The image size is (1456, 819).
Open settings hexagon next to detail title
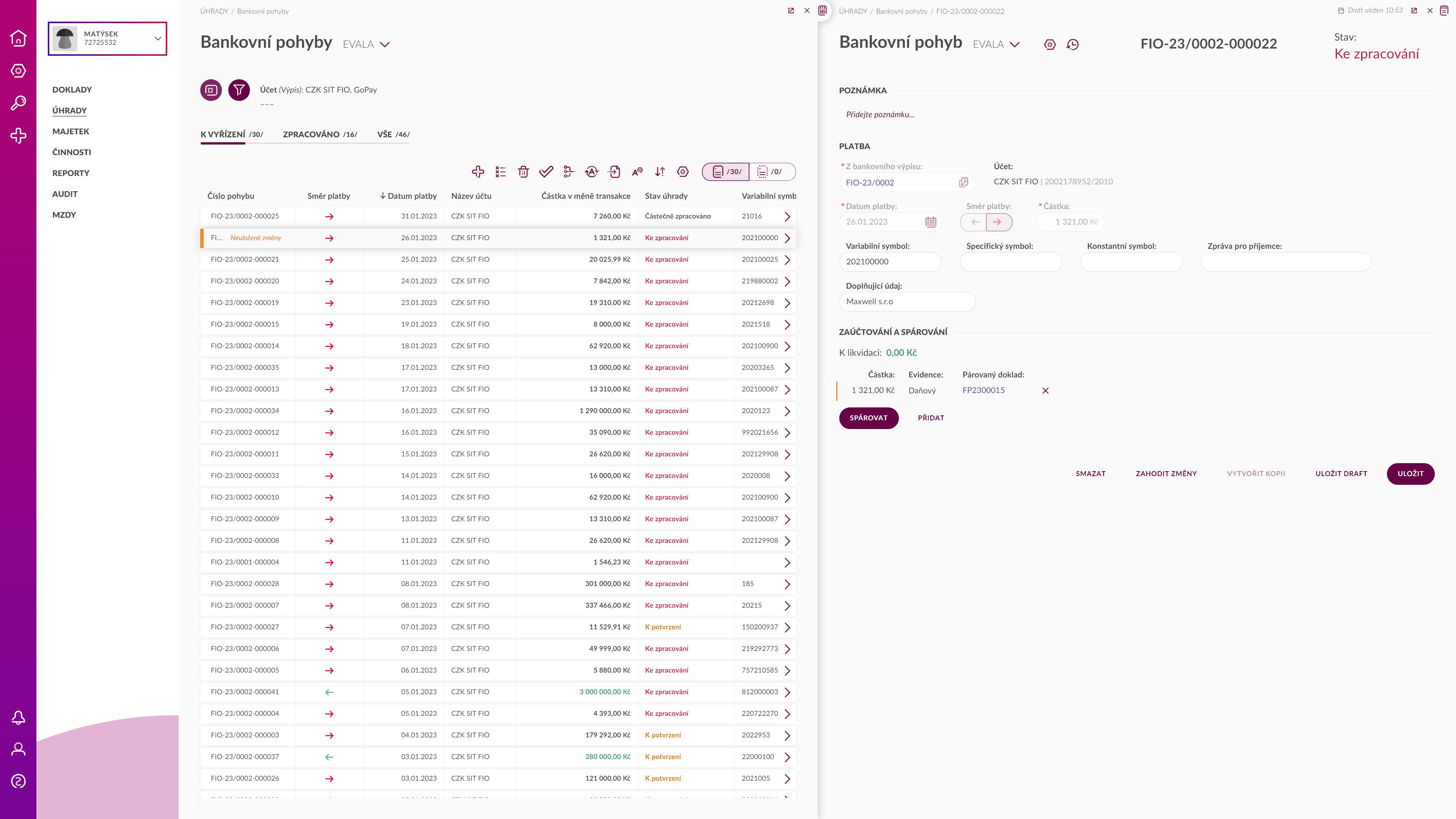click(x=1049, y=45)
